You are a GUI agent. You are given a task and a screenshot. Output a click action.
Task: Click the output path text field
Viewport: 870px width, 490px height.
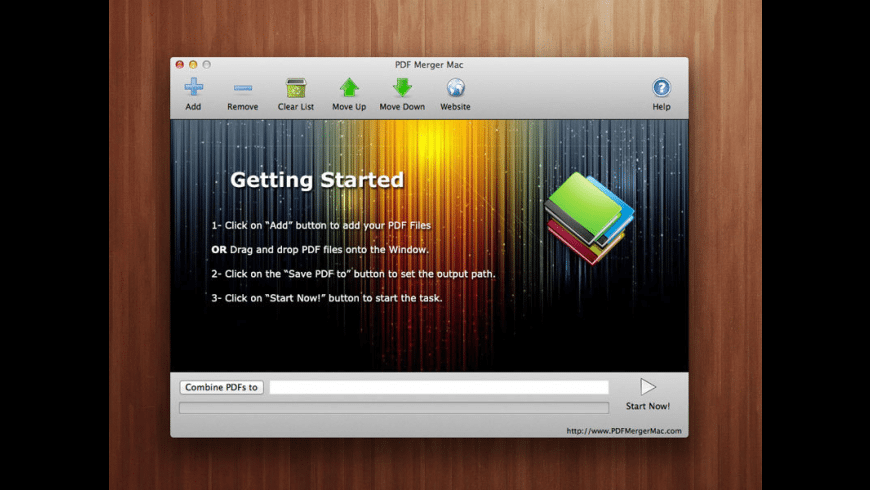point(439,387)
